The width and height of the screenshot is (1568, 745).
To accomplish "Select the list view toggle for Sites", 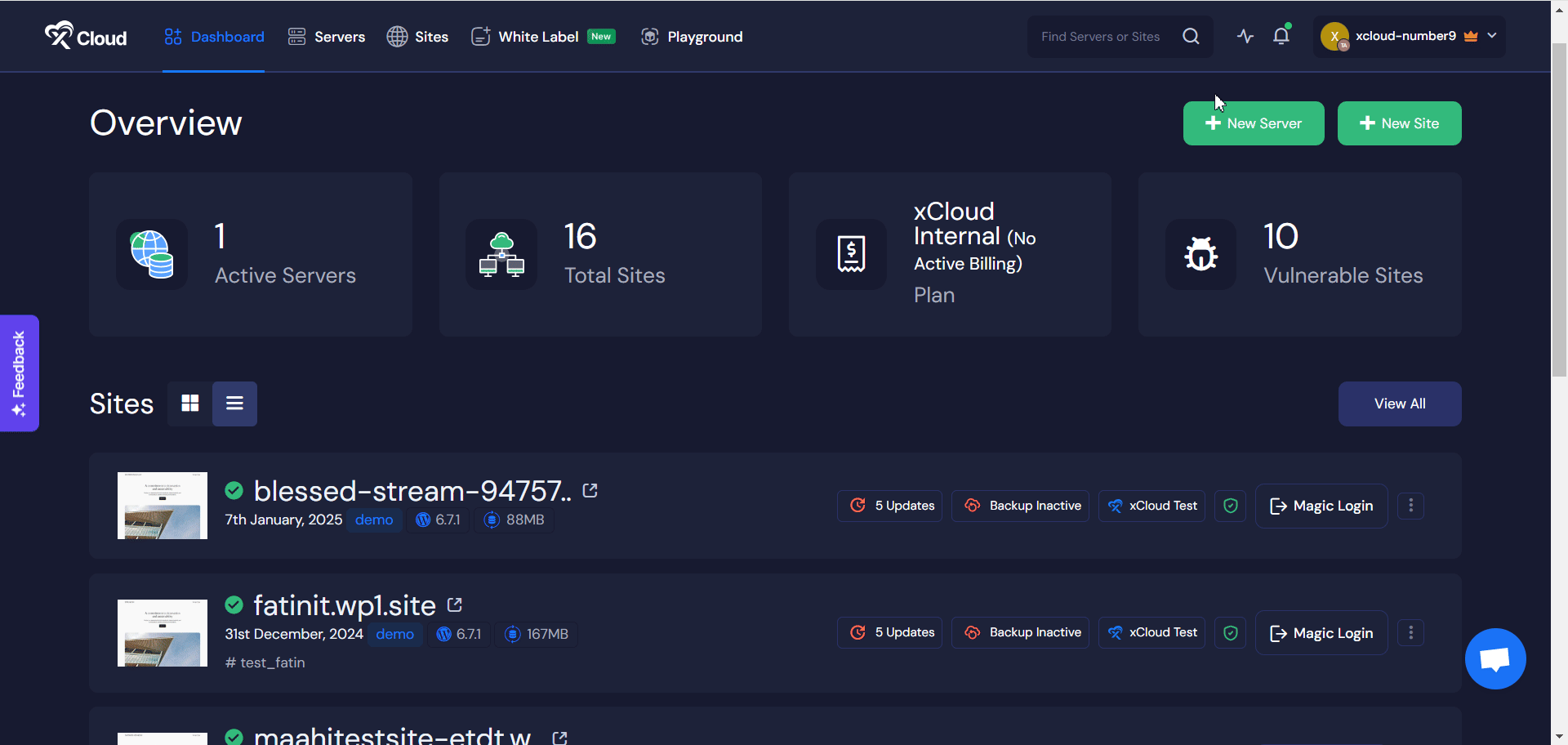I will point(234,403).
